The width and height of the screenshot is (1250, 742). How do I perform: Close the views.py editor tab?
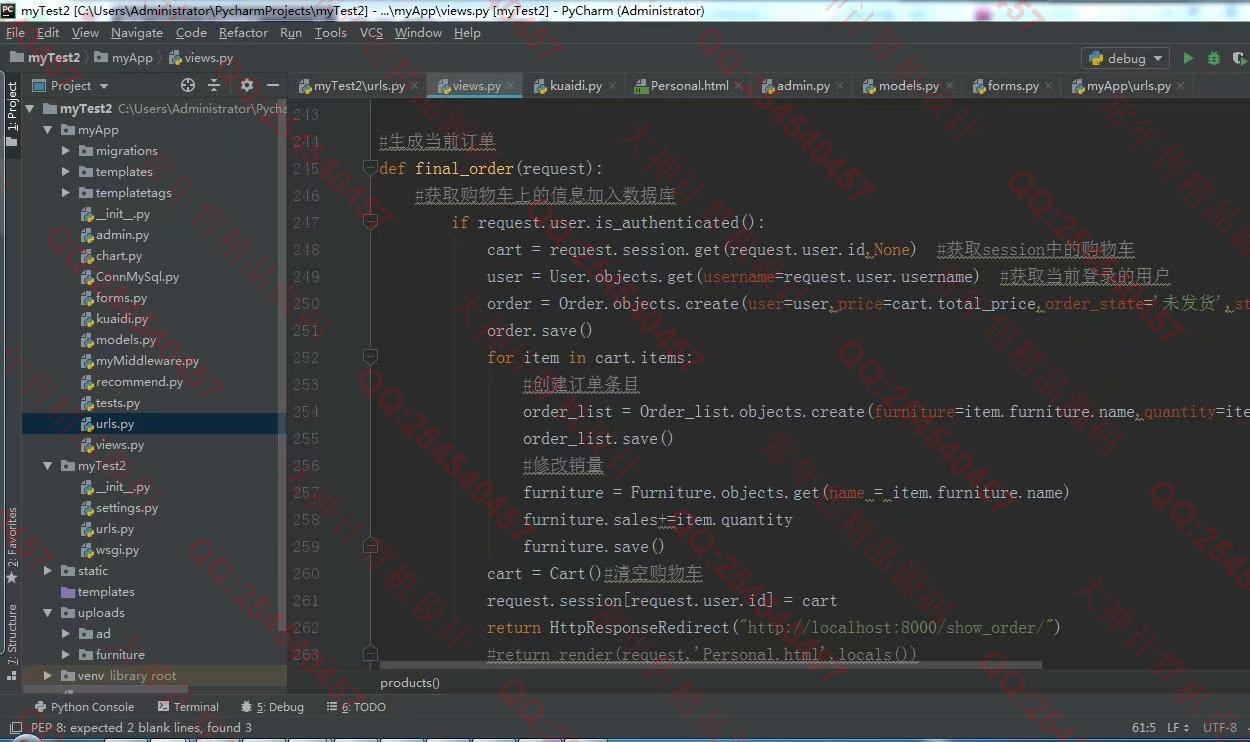[x=510, y=86]
